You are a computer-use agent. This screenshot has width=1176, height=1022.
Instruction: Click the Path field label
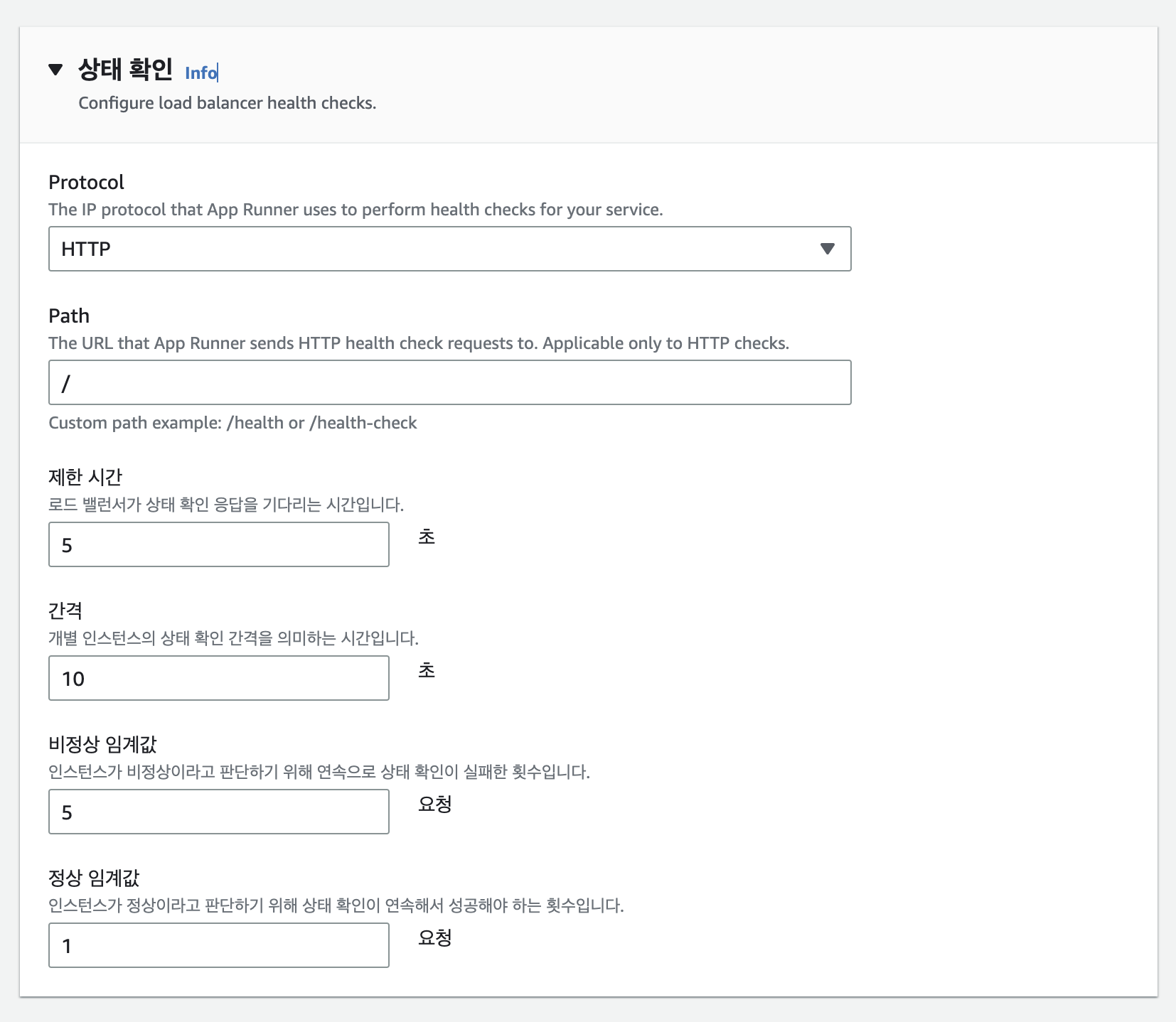[x=69, y=316]
